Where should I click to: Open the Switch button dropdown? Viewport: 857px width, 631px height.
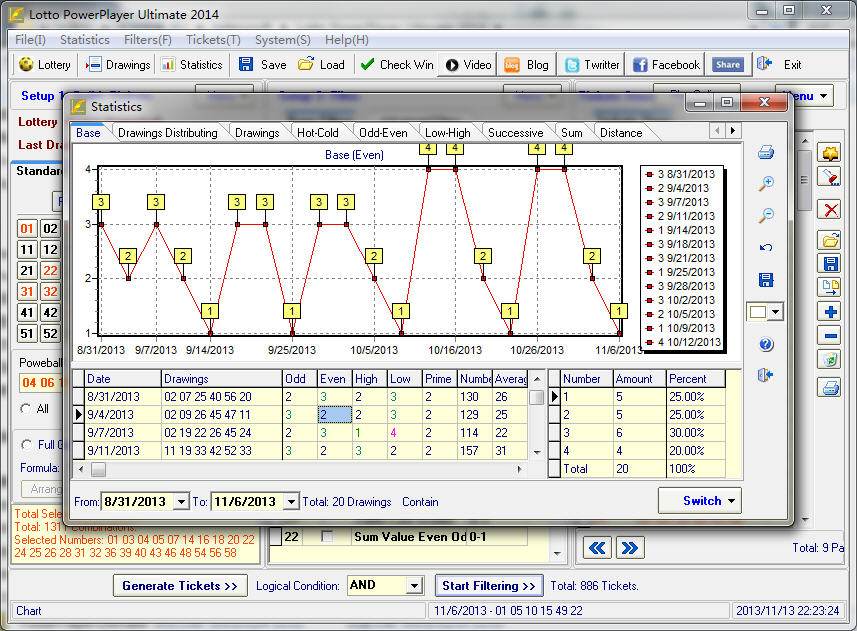point(731,501)
